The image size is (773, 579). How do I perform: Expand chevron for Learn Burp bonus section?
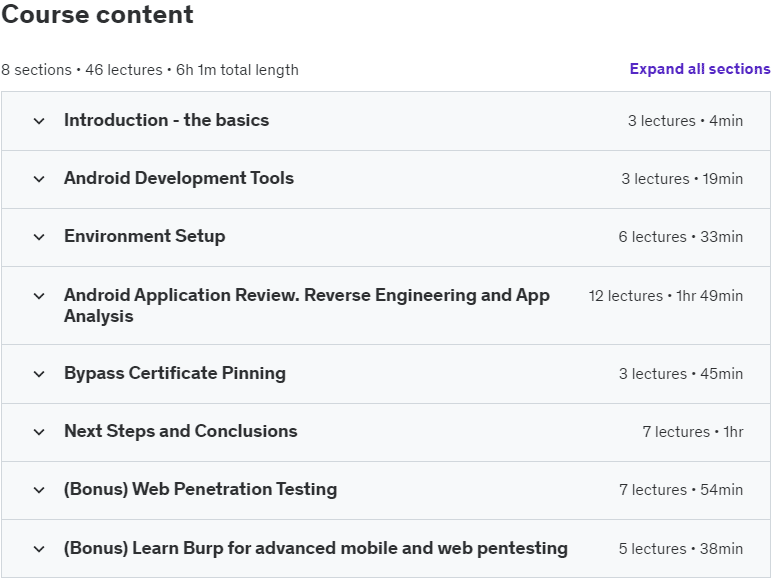[x=39, y=549]
